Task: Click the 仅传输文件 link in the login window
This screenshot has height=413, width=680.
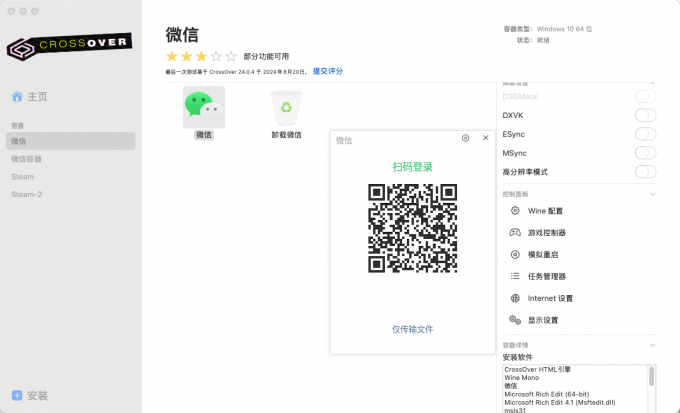Action: coord(412,329)
